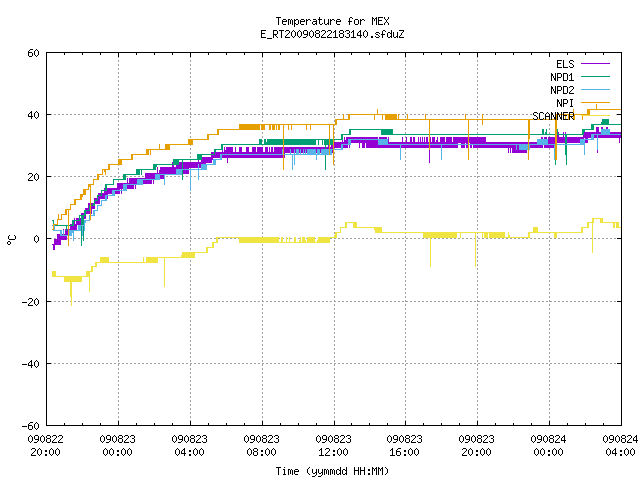Click the x-axis label 090823 16:00
The height and width of the screenshot is (480, 640).
(x=404, y=446)
